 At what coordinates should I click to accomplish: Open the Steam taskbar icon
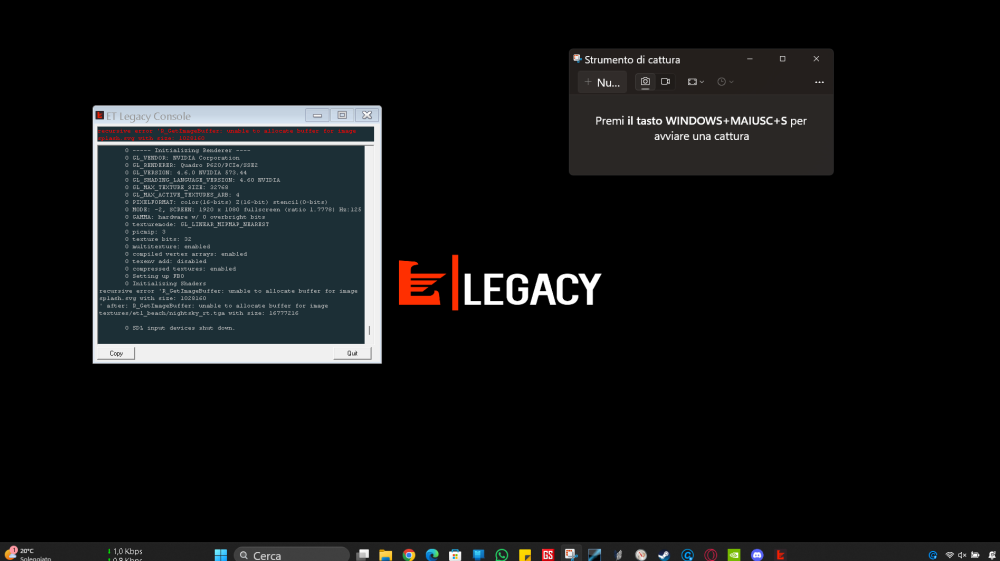(664, 555)
